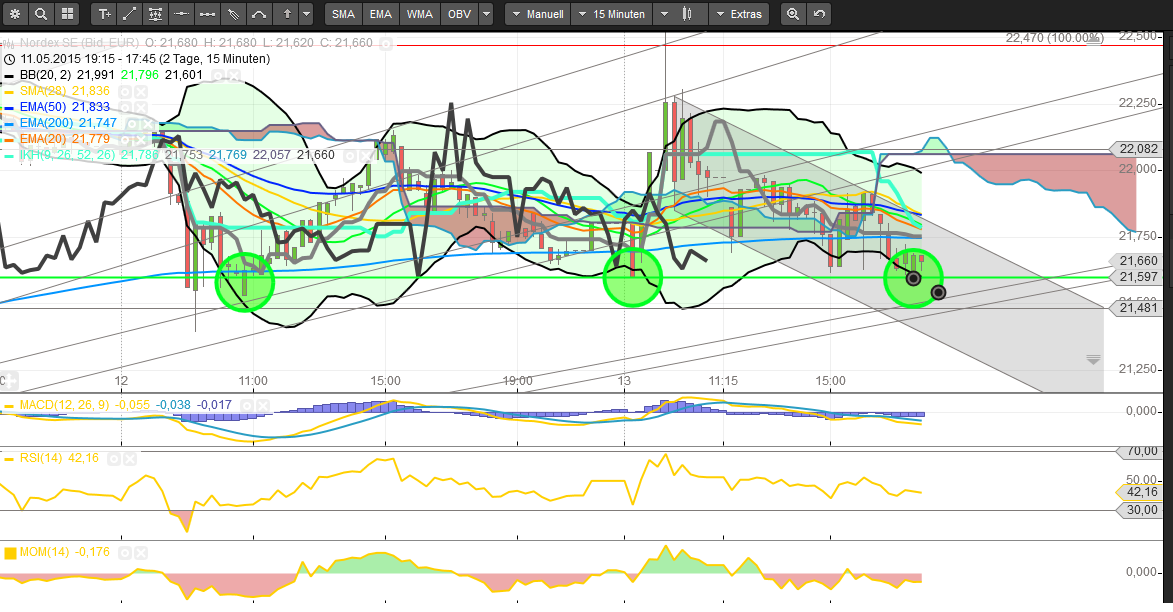Open settings for EMA(200) indicator
The image size is (1173, 612).
(x=132, y=123)
